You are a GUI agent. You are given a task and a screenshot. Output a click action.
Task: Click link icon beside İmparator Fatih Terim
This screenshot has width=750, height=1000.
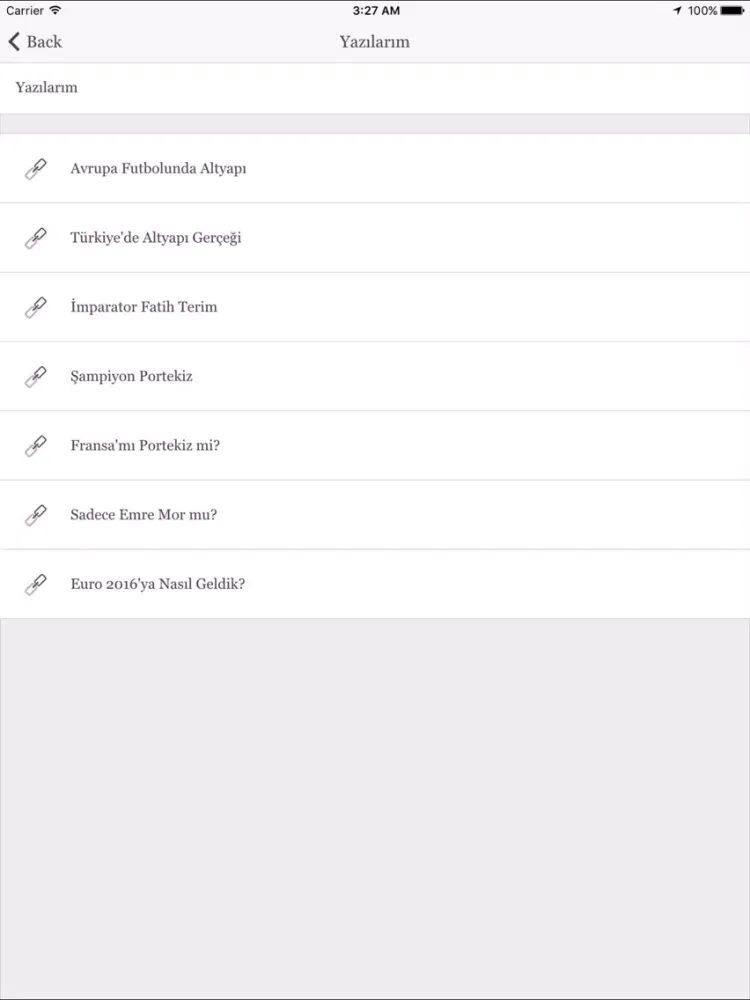[x=36, y=307]
